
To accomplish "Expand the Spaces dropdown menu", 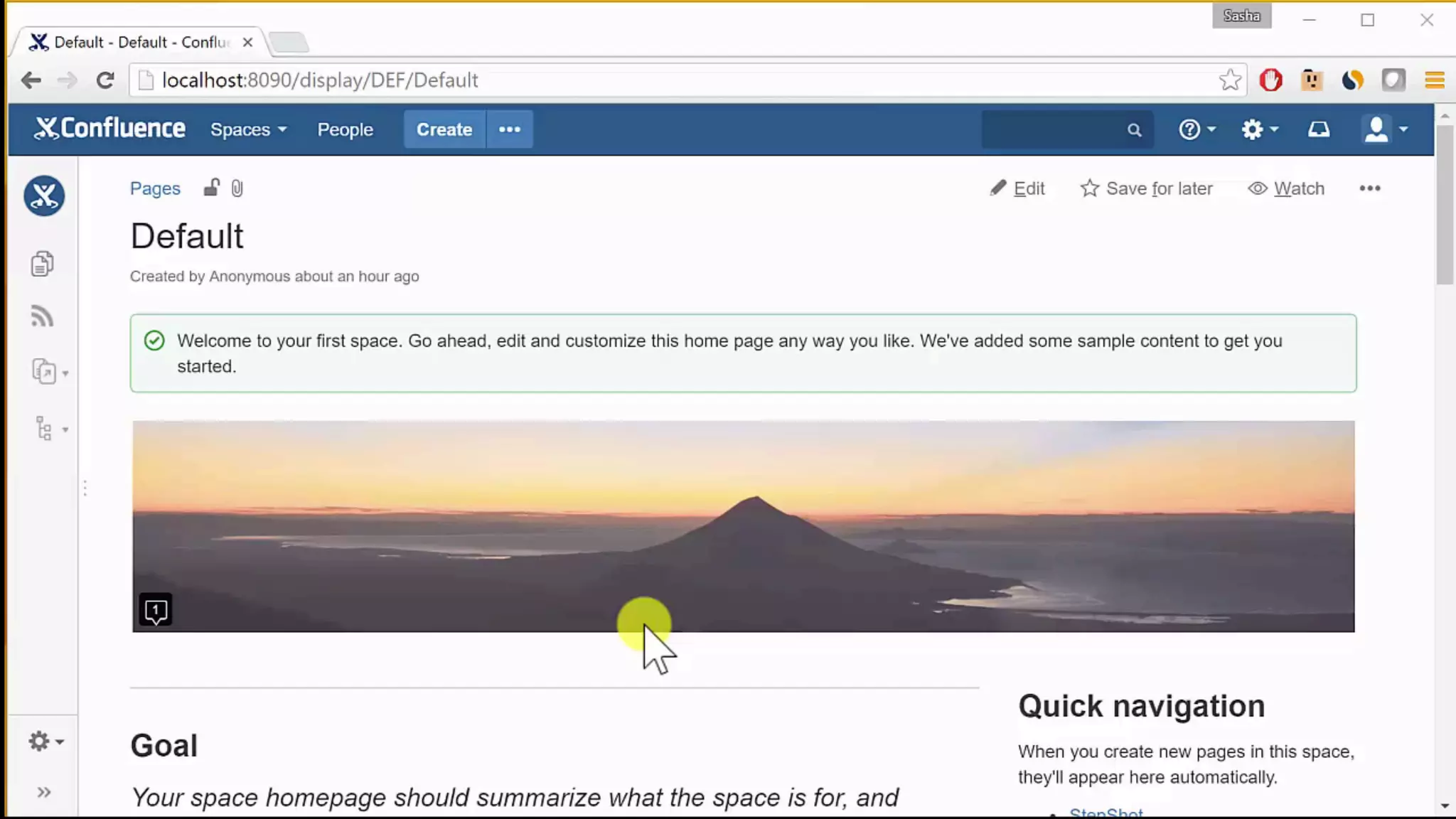I will coord(248,129).
